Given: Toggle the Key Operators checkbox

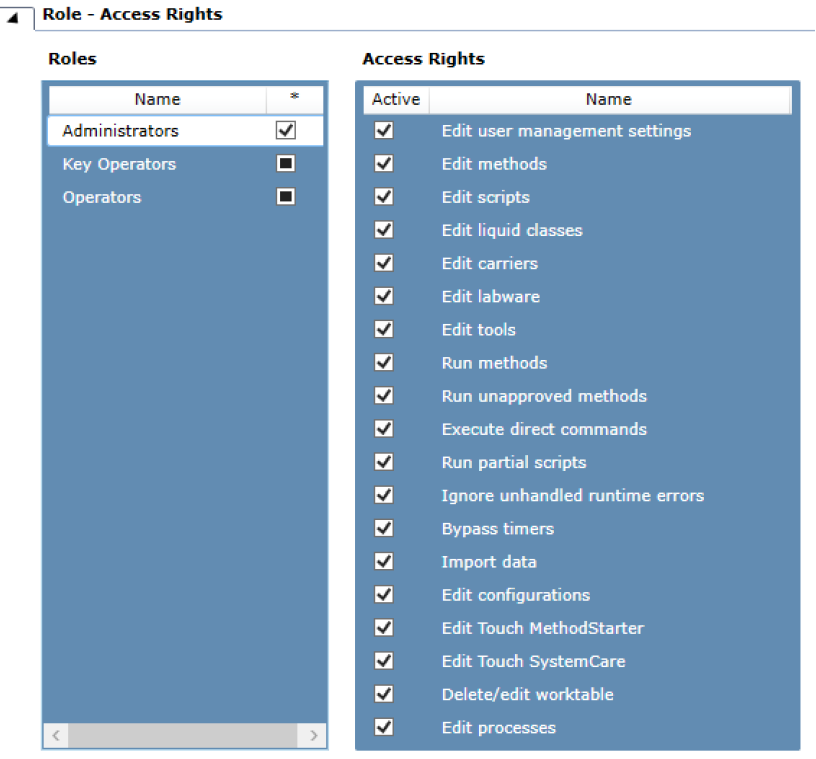Looking at the screenshot, I should 285,163.
